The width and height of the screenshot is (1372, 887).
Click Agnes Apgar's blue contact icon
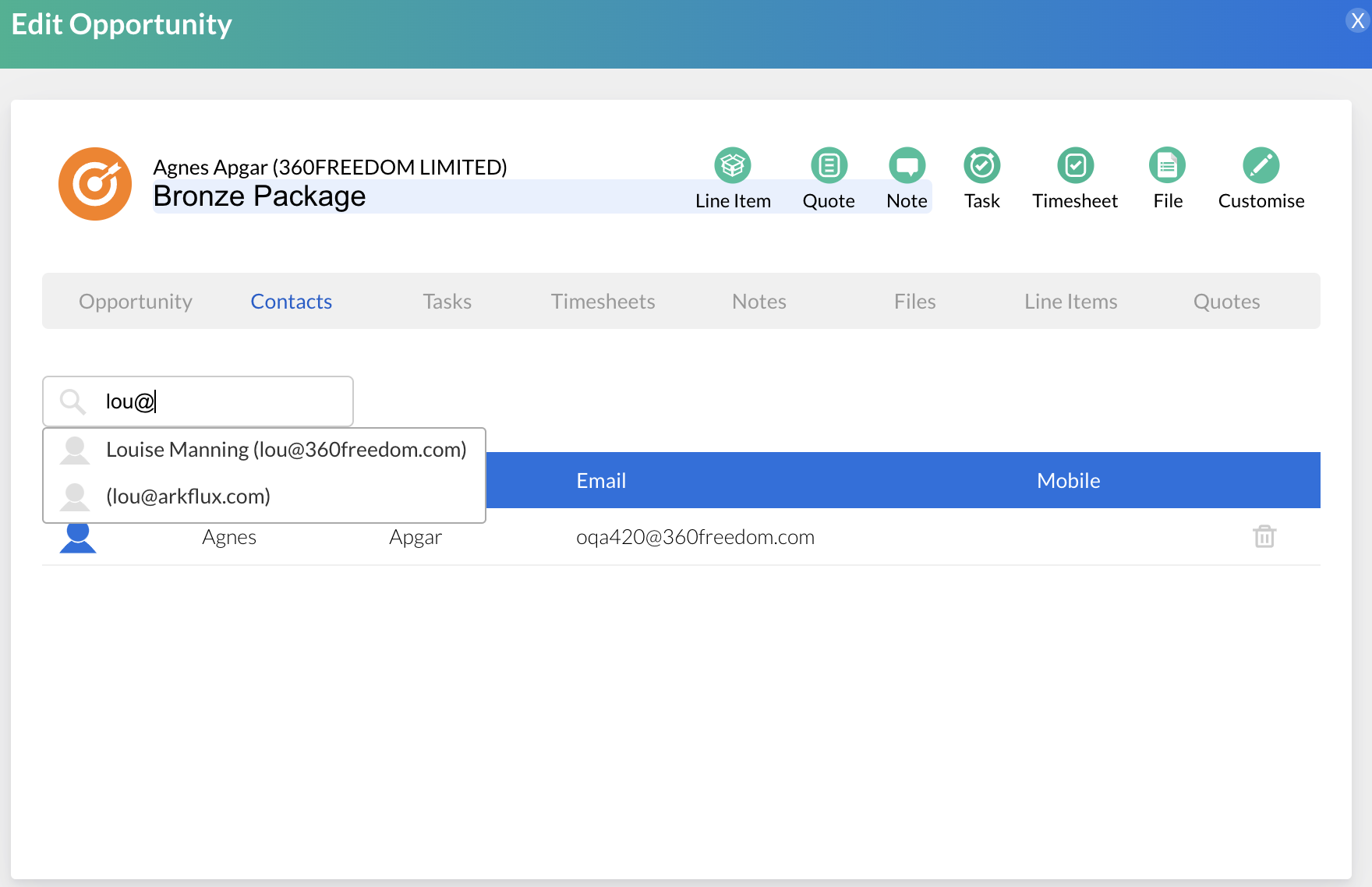(x=76, y=536)
